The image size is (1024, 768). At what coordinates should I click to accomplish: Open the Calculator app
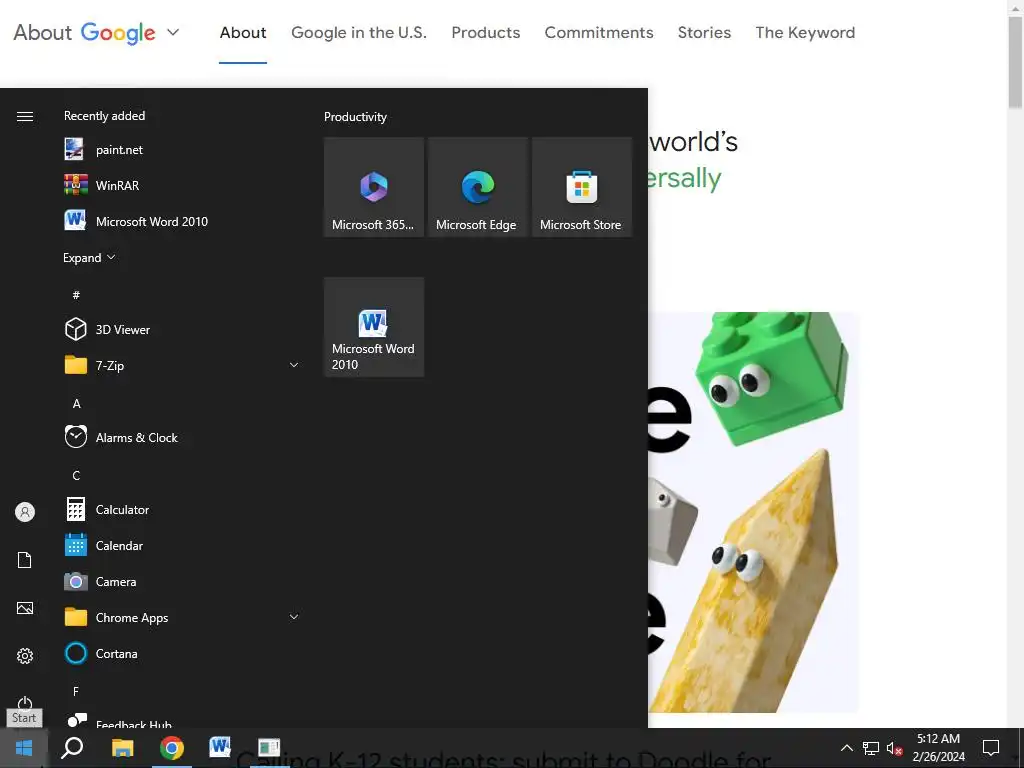coord(183,509)
